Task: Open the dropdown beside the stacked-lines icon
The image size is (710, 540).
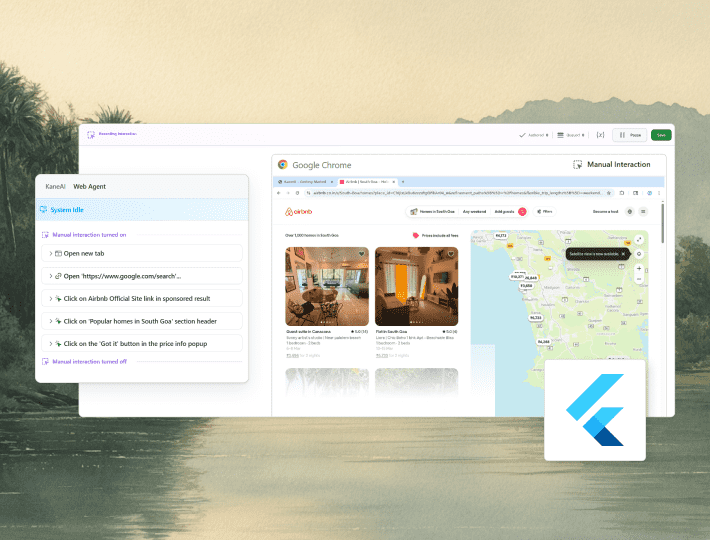Action: (x=571, y=135)
